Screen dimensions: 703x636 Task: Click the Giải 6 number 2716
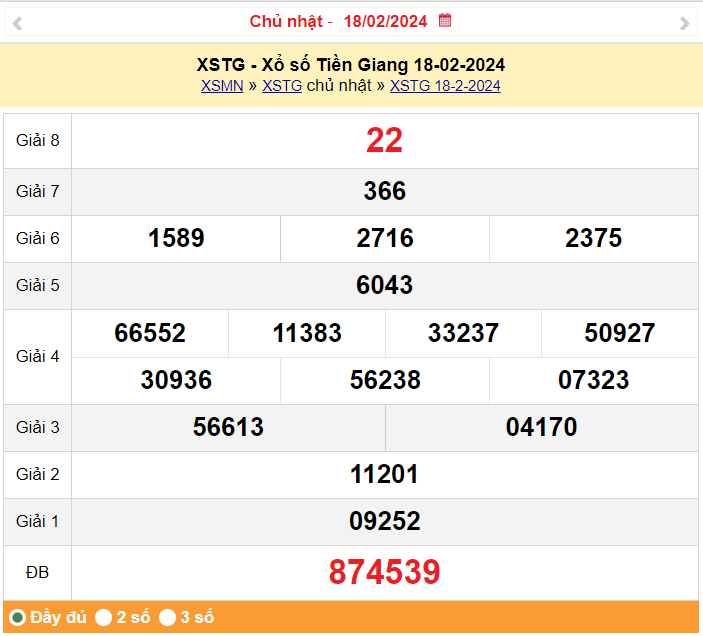pos(384,238)
